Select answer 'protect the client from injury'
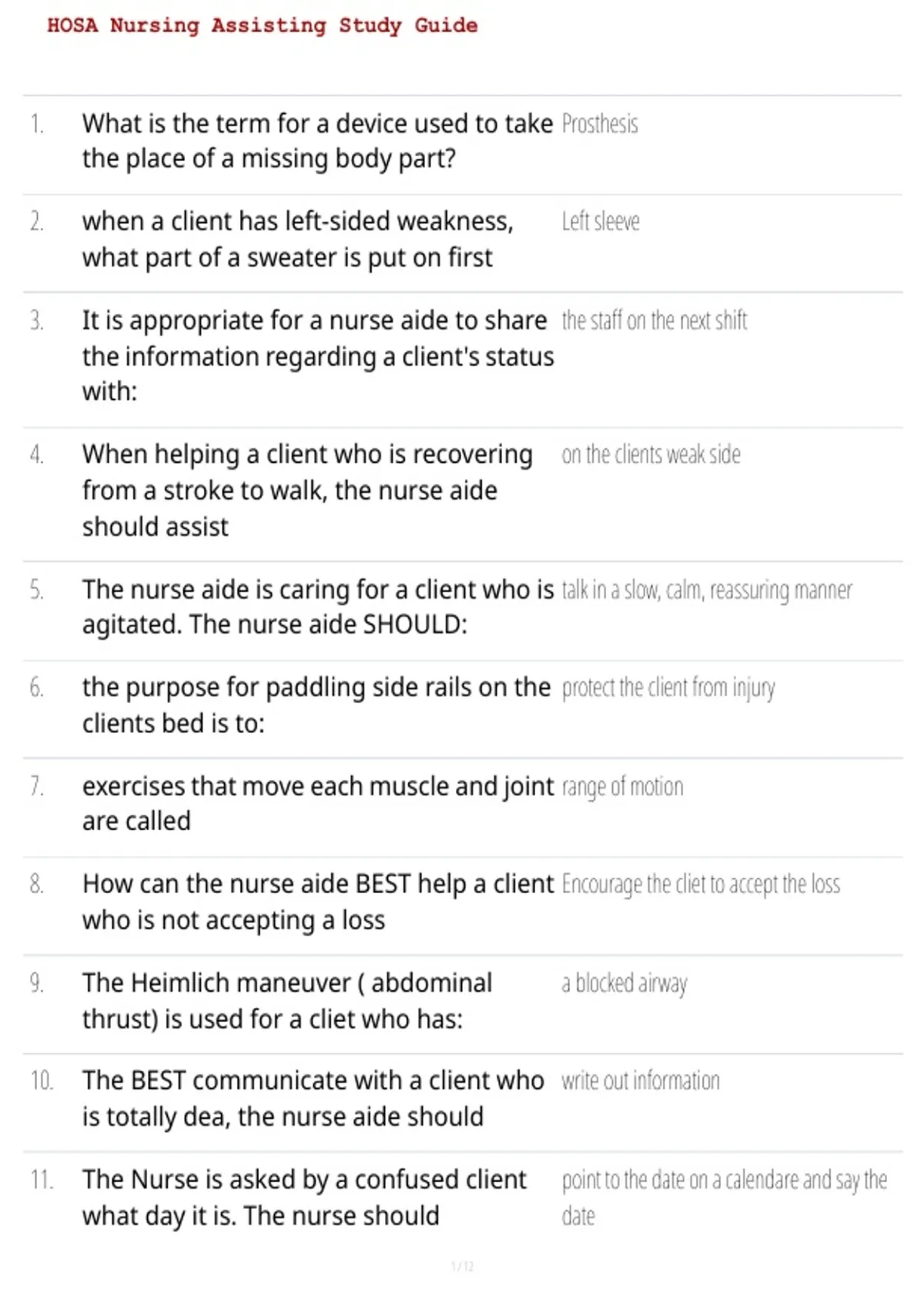This screenshot has height=1309, width=924. [x=668, y=688]
